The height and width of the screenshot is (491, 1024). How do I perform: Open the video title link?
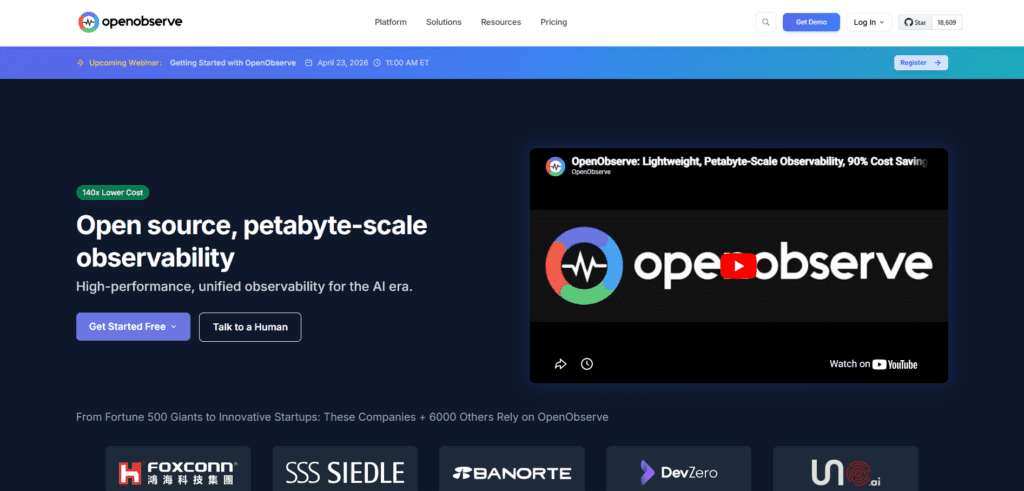click(749, 161)
